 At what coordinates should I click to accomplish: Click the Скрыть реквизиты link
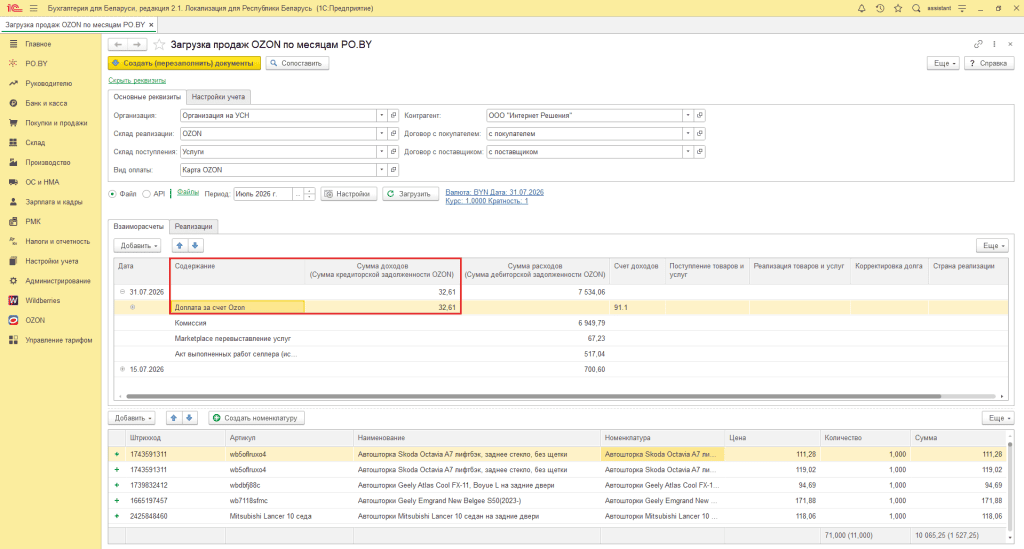[137, 80]
